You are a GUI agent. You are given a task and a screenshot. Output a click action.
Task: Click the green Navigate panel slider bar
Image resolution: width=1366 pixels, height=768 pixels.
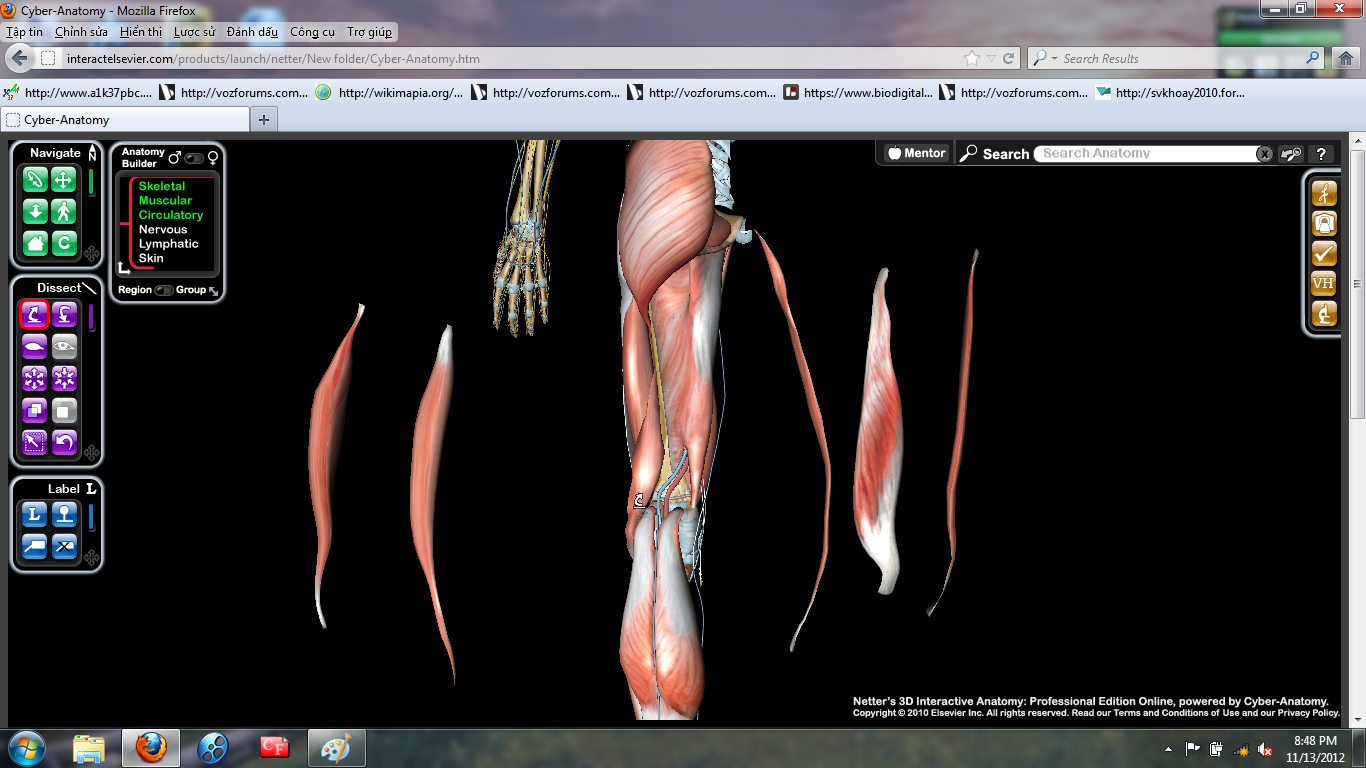click(91, 182)
